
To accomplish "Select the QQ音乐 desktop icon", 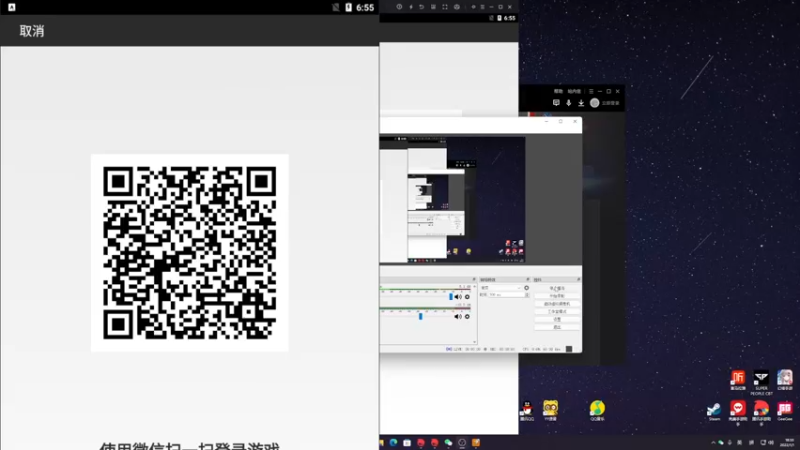I will [597, 410].
